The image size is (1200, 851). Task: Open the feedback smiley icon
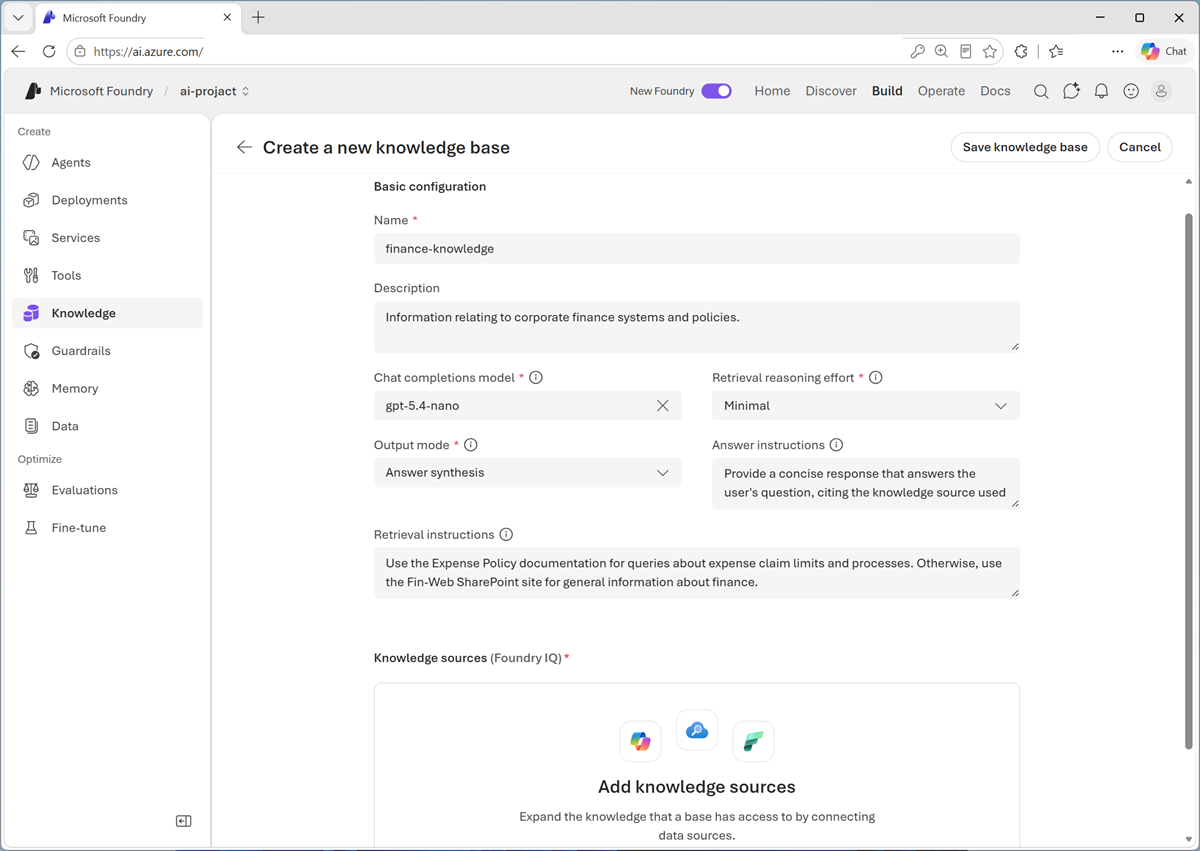click(x=1131, y=91)
